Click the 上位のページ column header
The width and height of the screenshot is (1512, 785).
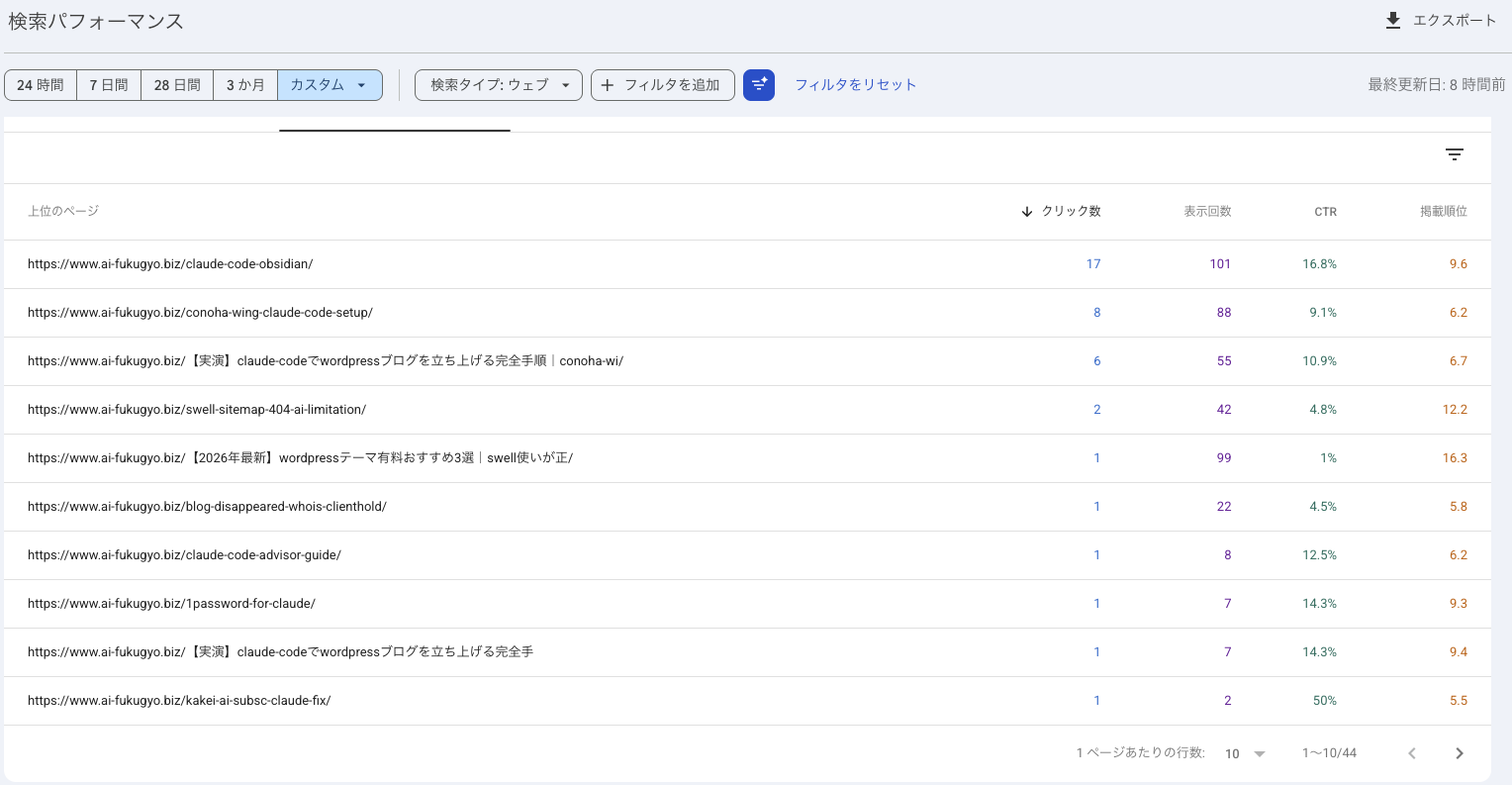pyautogui.click(x=63, y=212)
